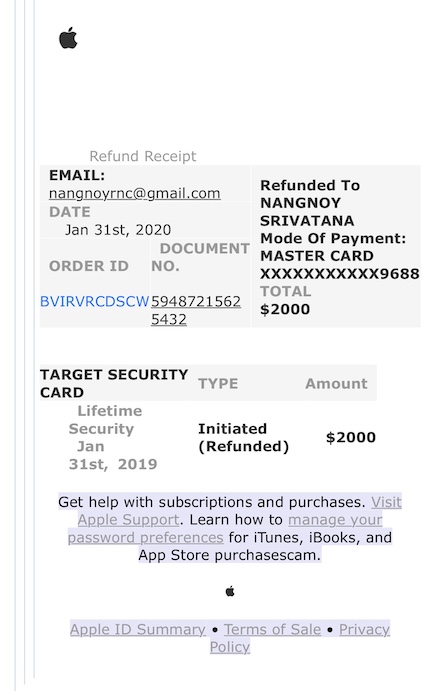Open the Privacy Policy link

click(300, 638)
